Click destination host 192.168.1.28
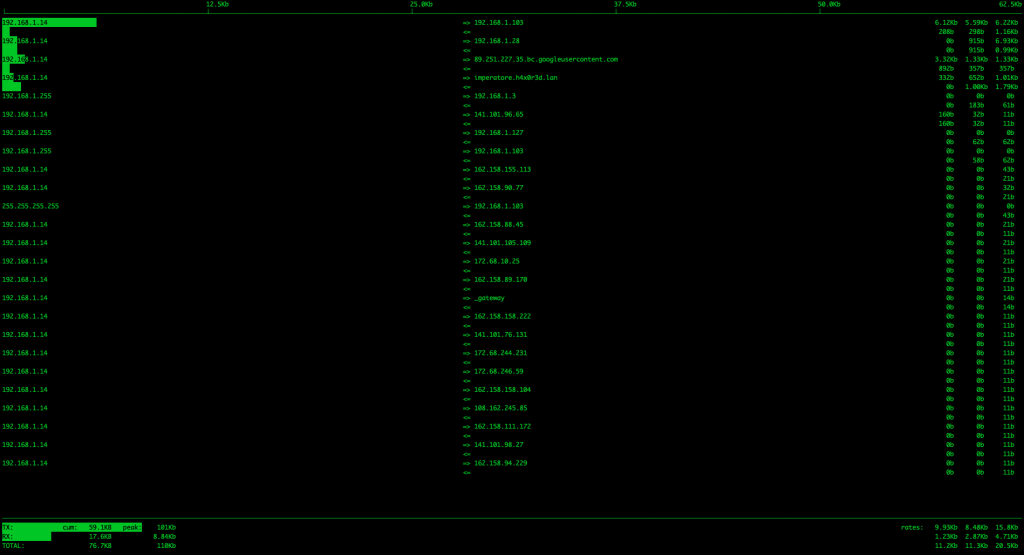 click(x=496, y=41)
